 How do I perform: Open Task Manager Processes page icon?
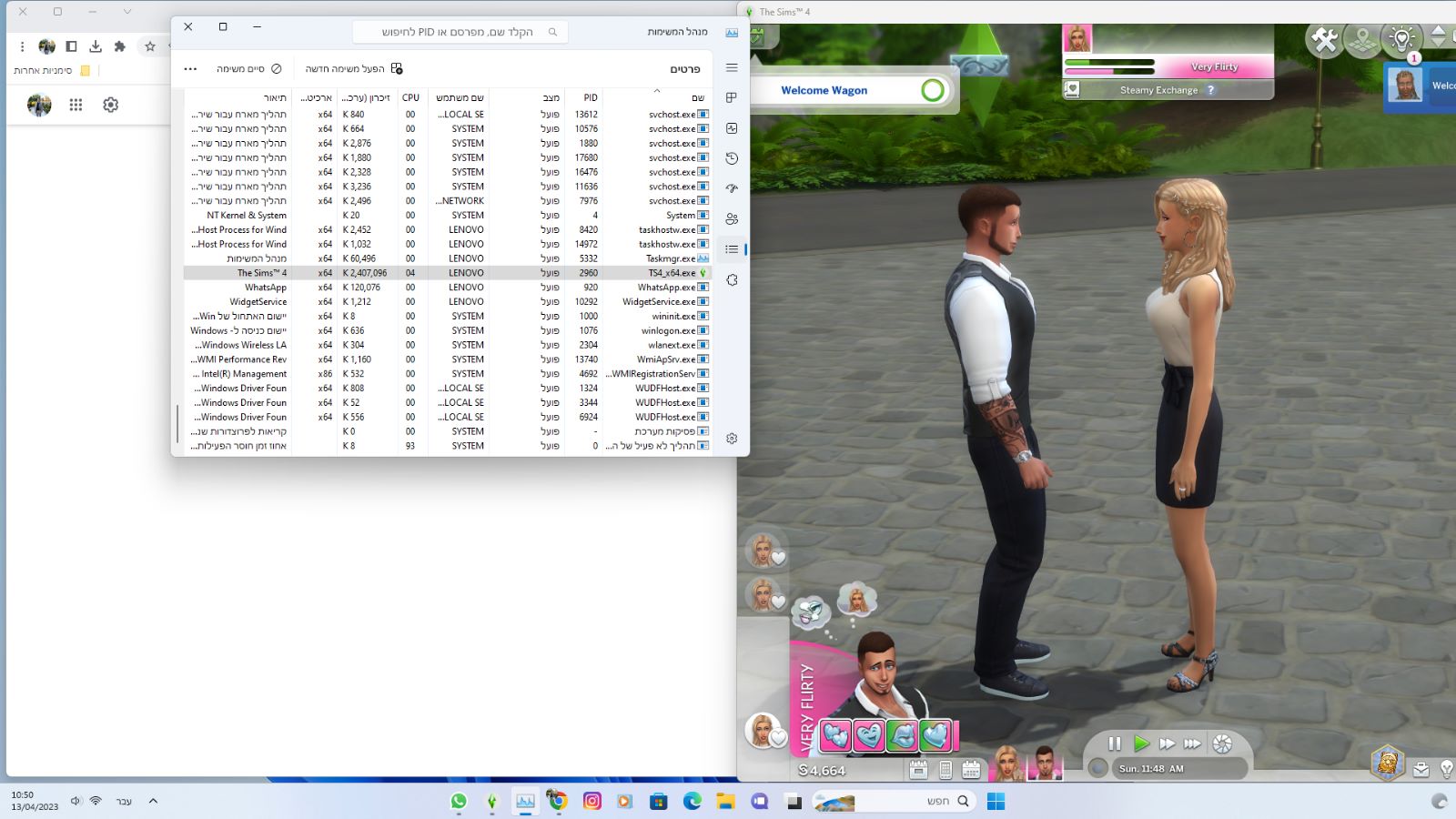732,97
